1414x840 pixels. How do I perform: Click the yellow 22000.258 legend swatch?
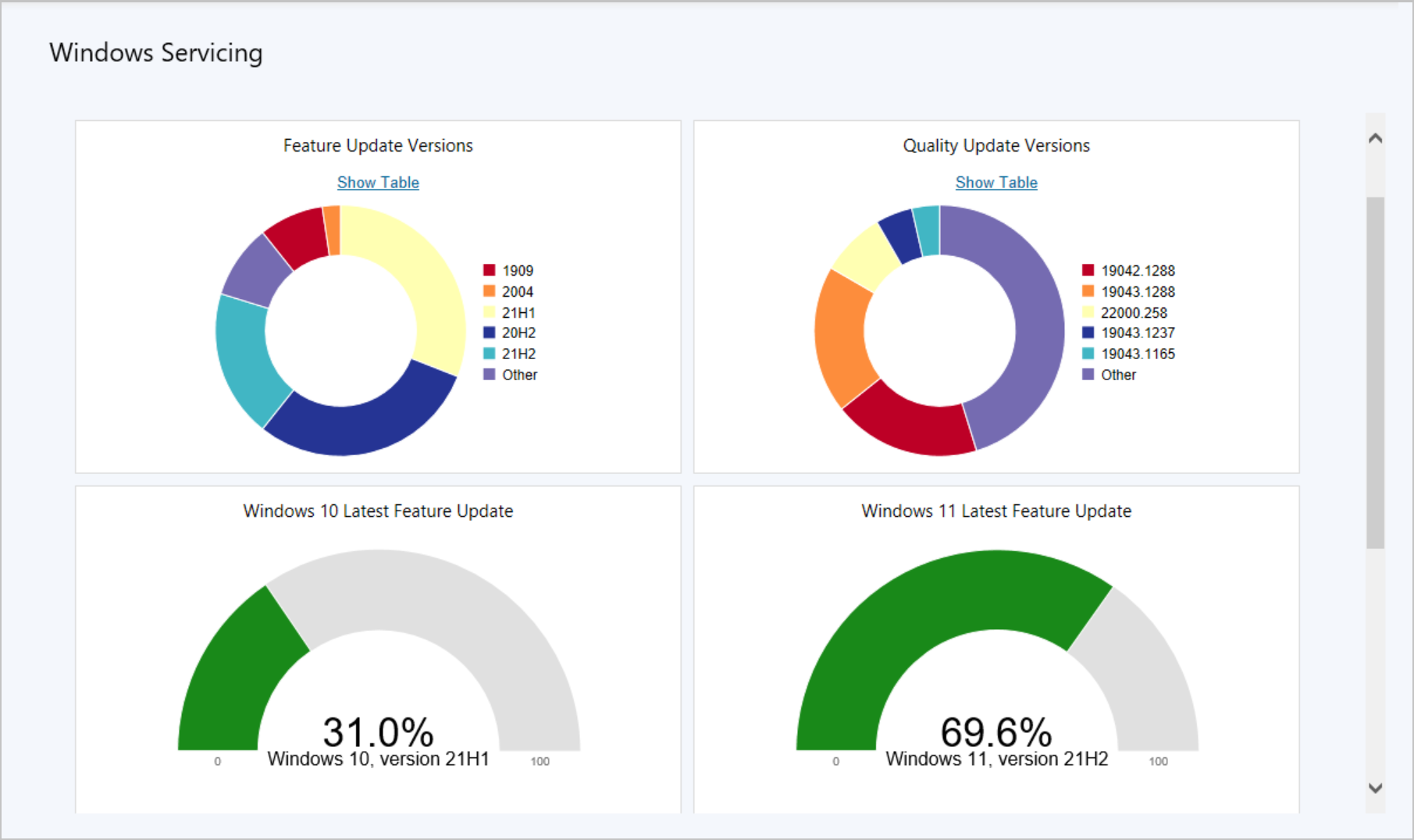tap(1088, 312)
